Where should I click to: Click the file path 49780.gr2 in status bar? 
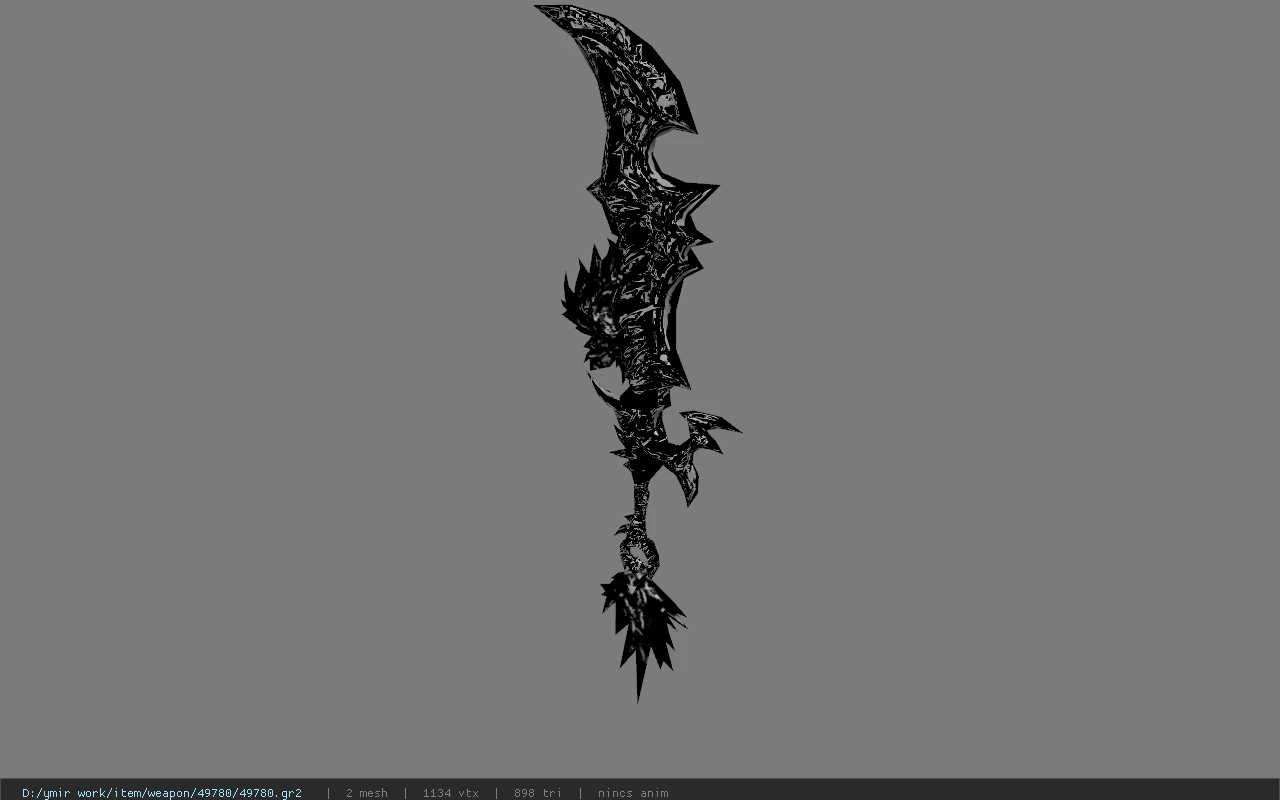pyautogui.click(x=162, y=793)
